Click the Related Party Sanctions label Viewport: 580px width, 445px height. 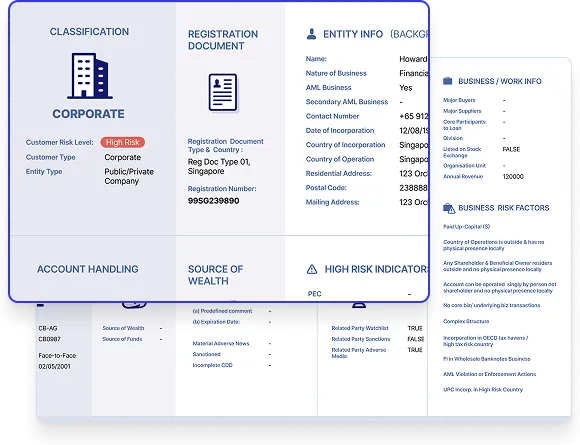tap(361, 339)
